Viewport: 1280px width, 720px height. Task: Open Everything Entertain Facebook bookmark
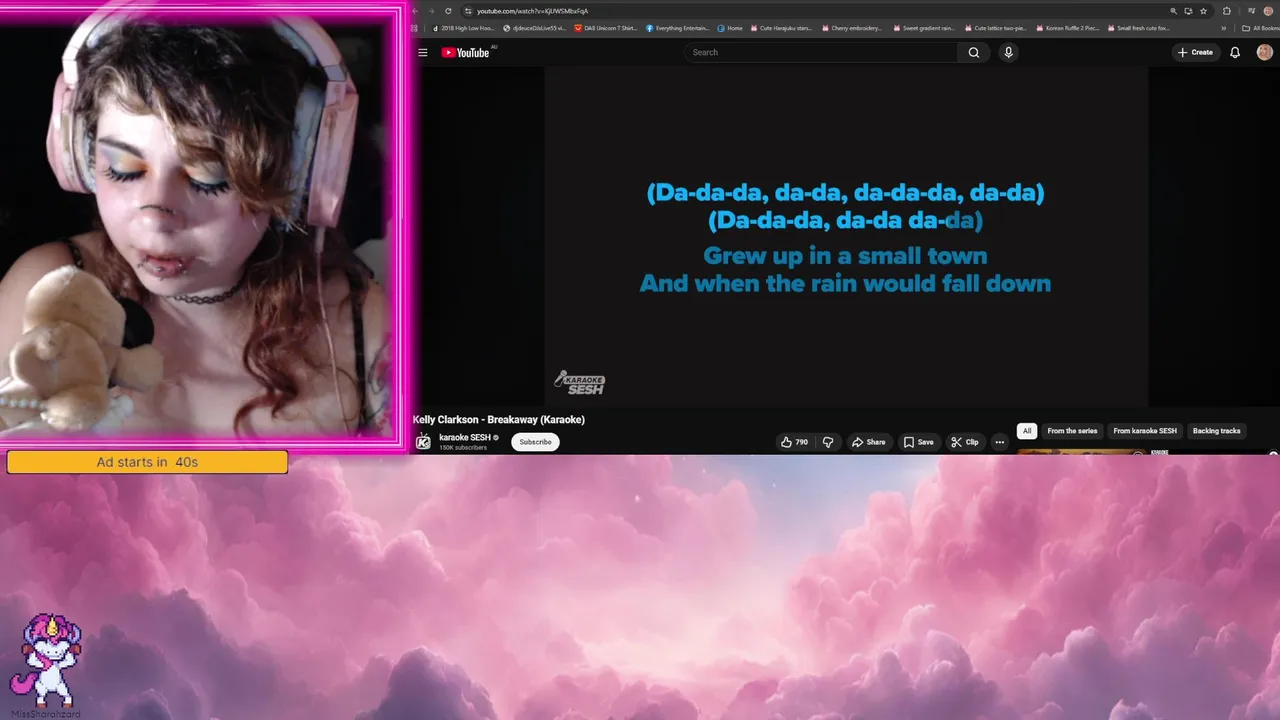(x=678, y=28)
